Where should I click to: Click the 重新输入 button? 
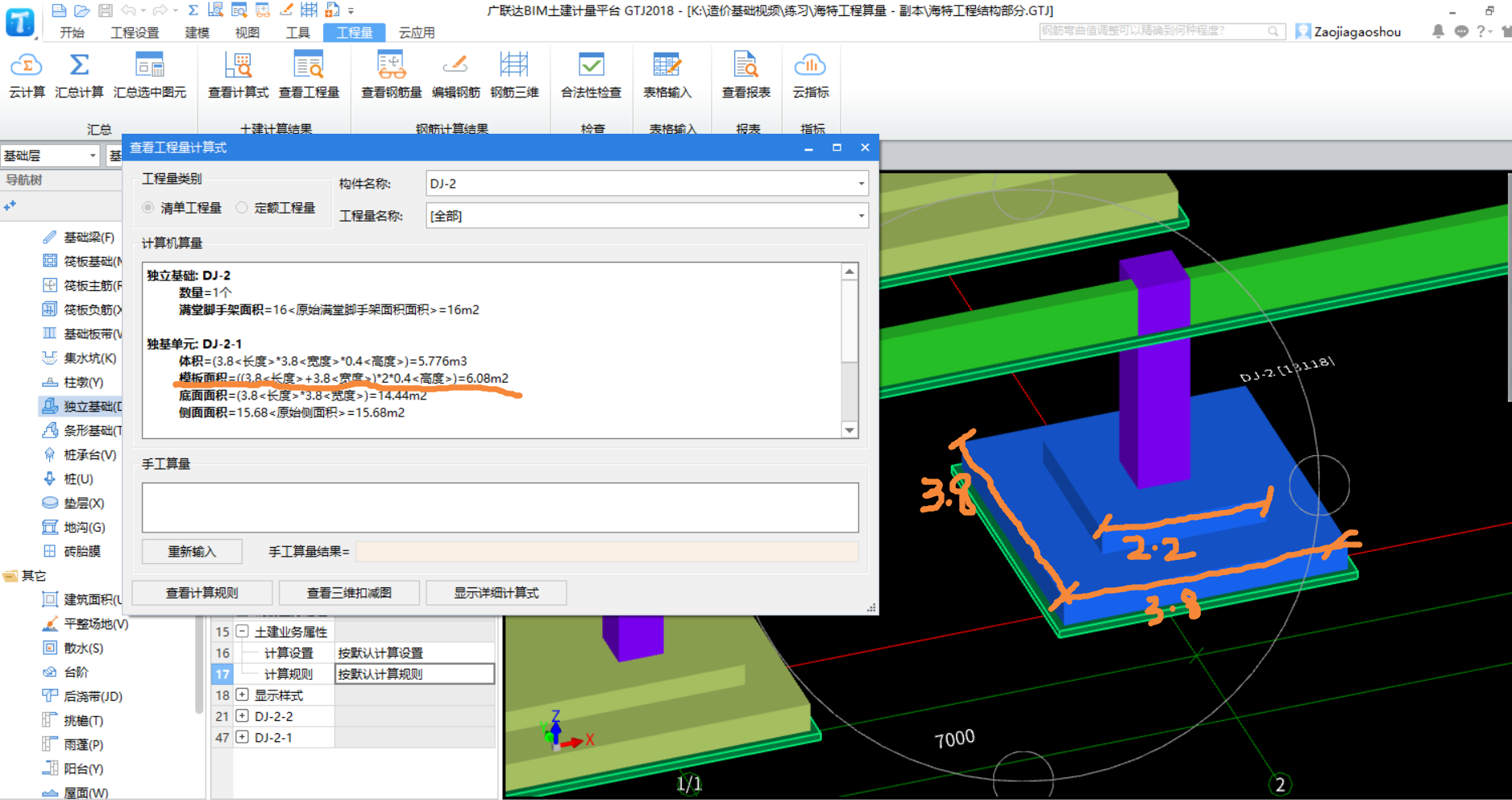(x=192, y=552)
